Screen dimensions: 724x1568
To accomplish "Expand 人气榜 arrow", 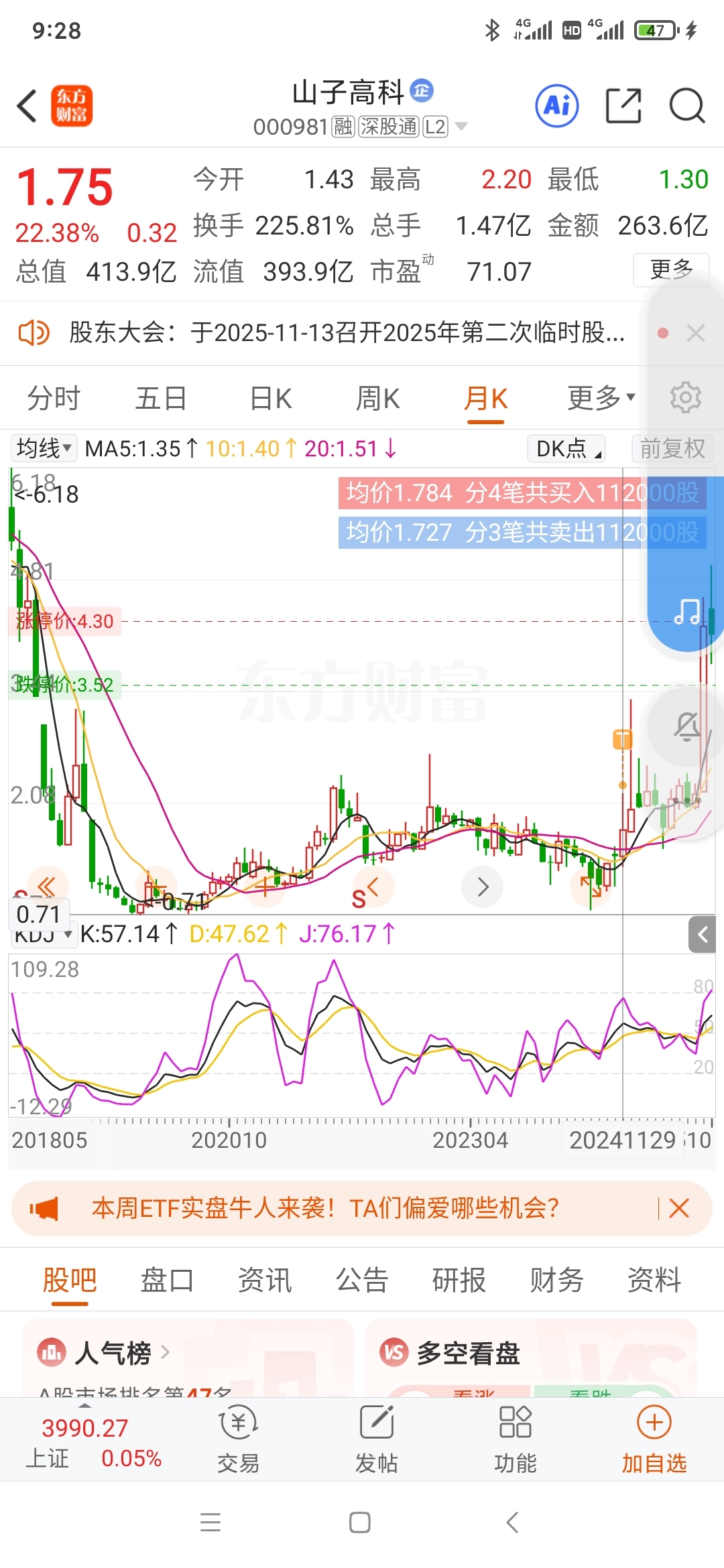I will 165,1352.
